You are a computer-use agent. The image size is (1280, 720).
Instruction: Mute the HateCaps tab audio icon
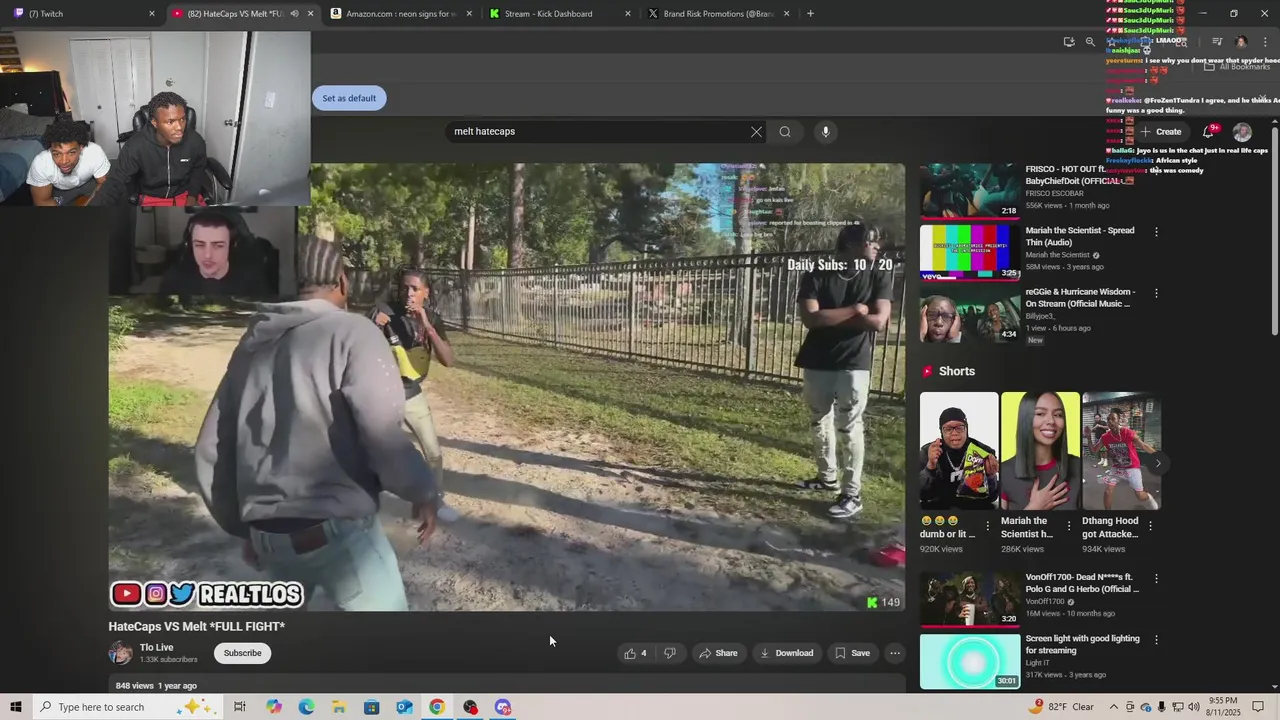[294, 14]
